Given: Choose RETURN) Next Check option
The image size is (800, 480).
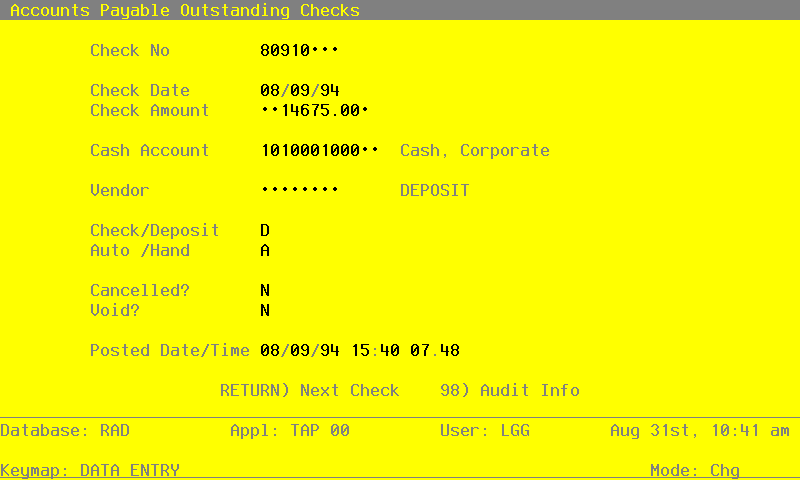Looking at the screenshot, I should pyautogui.click(x=309, y=390).
